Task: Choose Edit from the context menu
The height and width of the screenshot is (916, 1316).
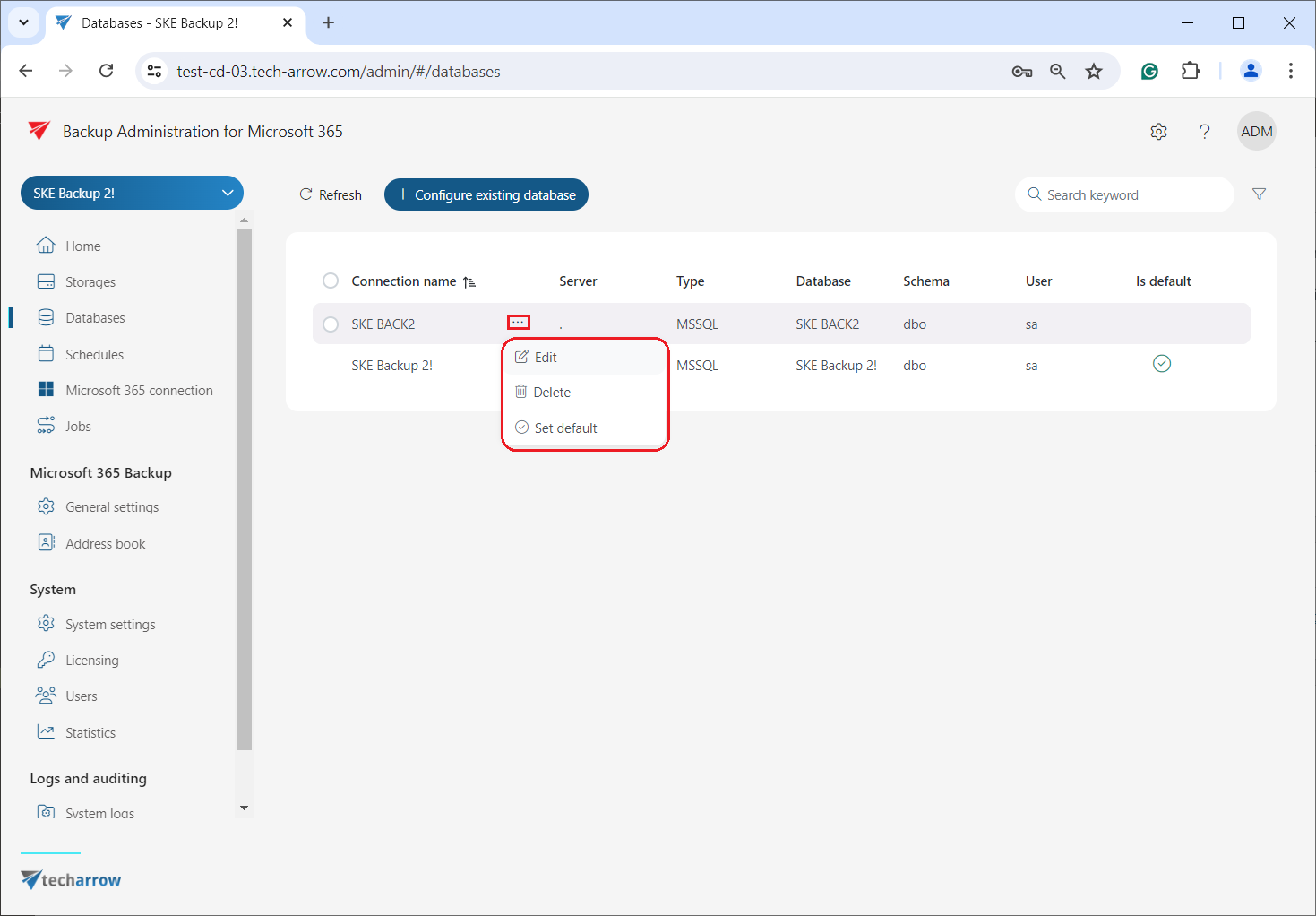Action: click(546, 358)
